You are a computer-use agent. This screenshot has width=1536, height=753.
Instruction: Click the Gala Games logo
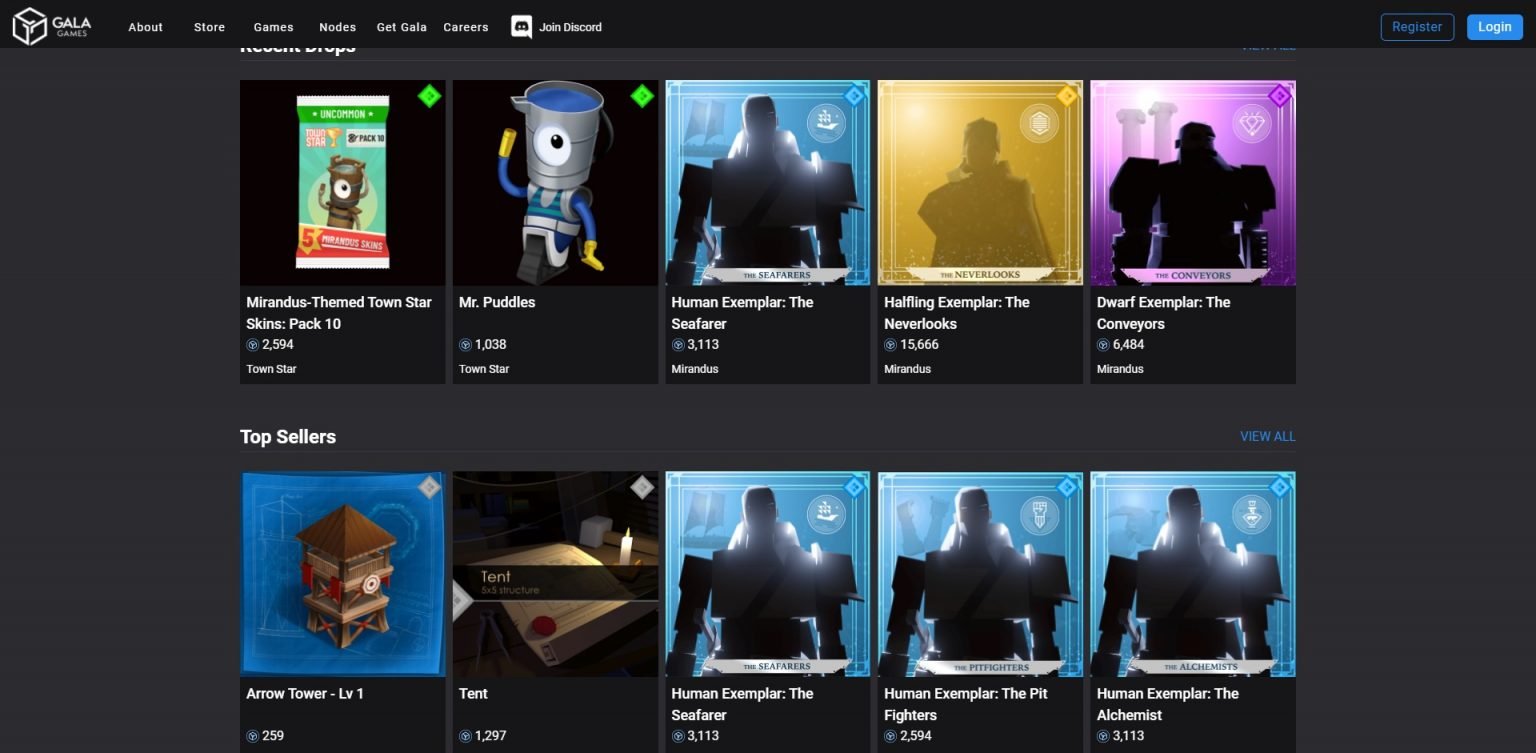coord(51,26)
